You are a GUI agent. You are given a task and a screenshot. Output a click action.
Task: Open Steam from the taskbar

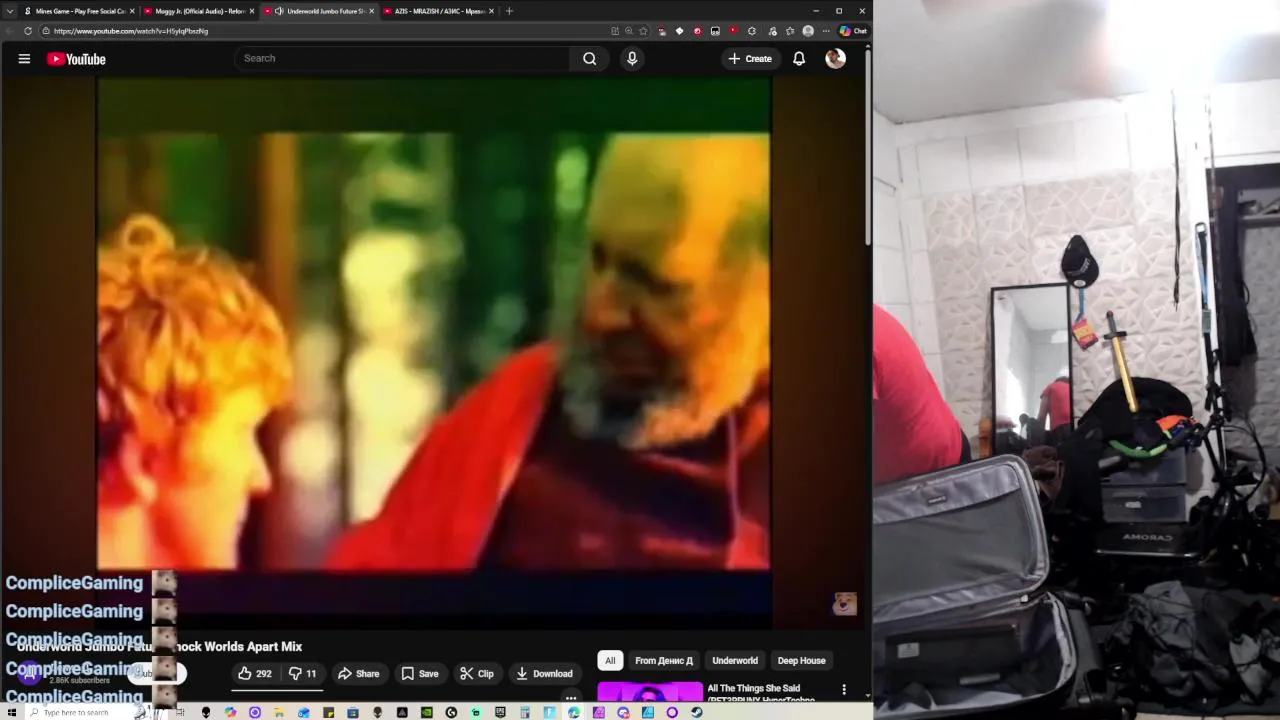[697, 712]
